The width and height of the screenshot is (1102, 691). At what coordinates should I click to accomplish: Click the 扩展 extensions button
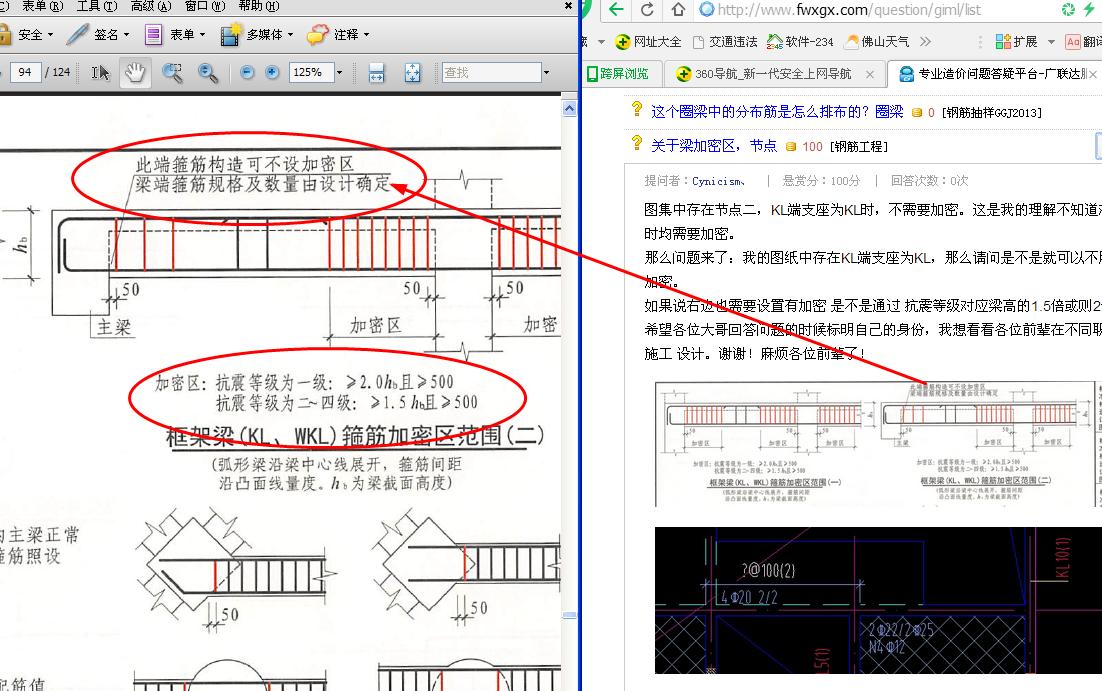(1016, 41)
